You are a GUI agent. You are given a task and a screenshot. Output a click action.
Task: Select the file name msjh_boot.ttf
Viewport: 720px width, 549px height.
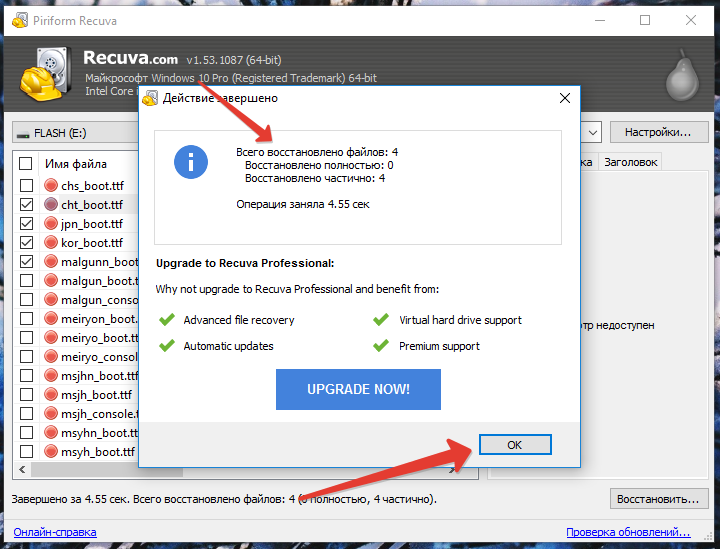click(96, 395)
